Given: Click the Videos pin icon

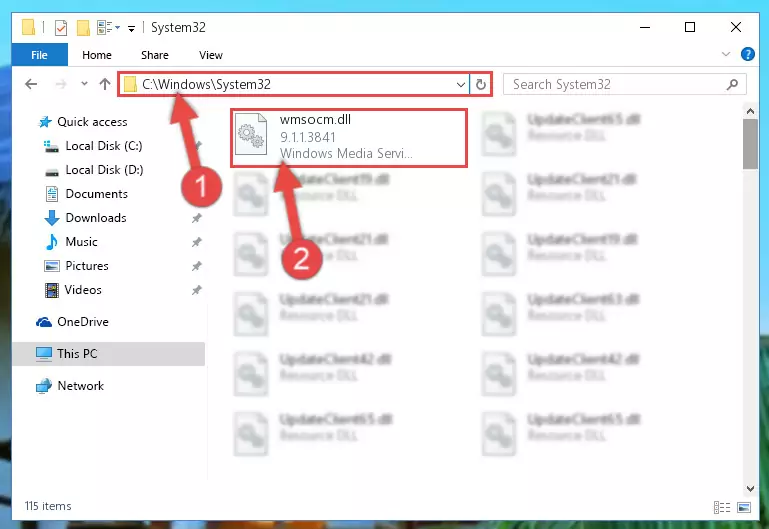Looking at the screenshot, I should point(197,290).
